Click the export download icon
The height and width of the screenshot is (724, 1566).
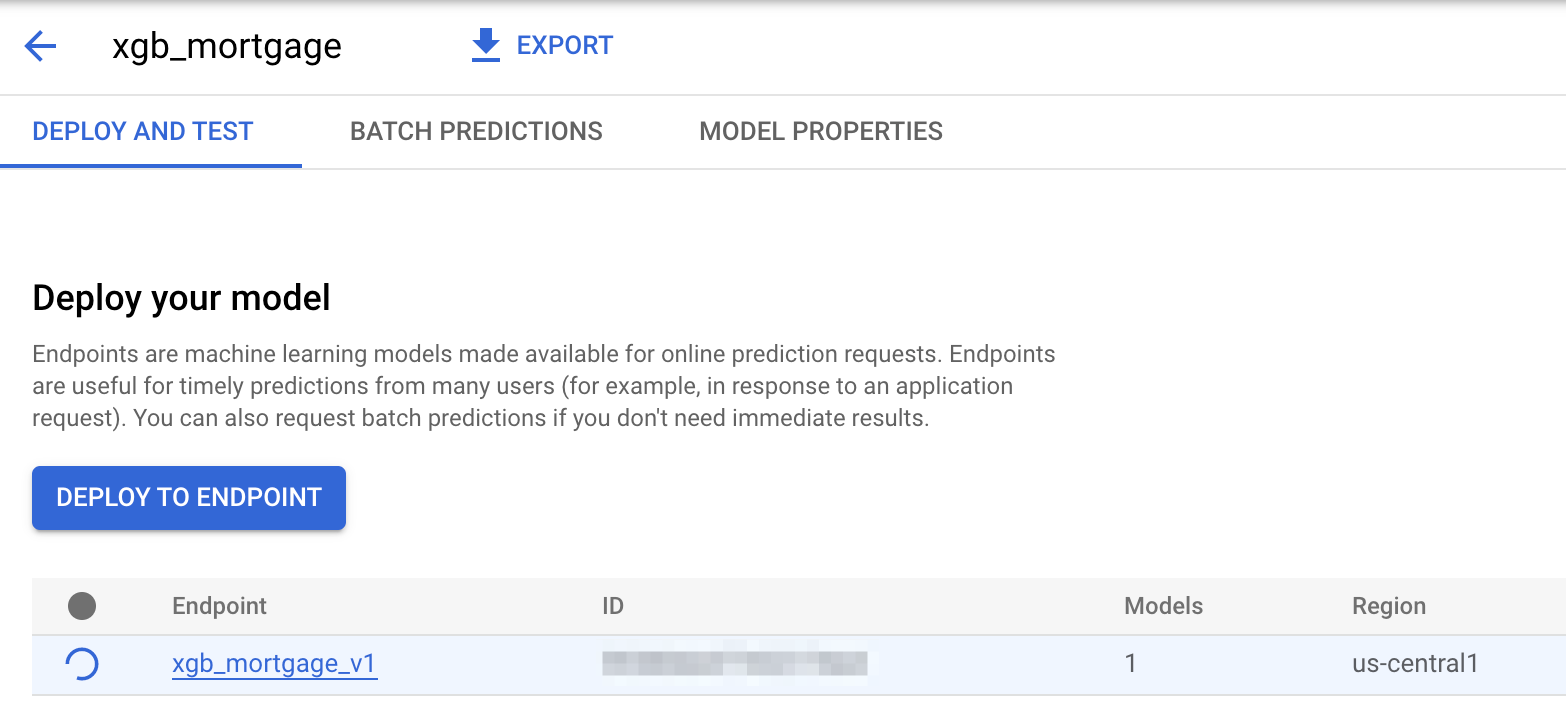[485, 46]
